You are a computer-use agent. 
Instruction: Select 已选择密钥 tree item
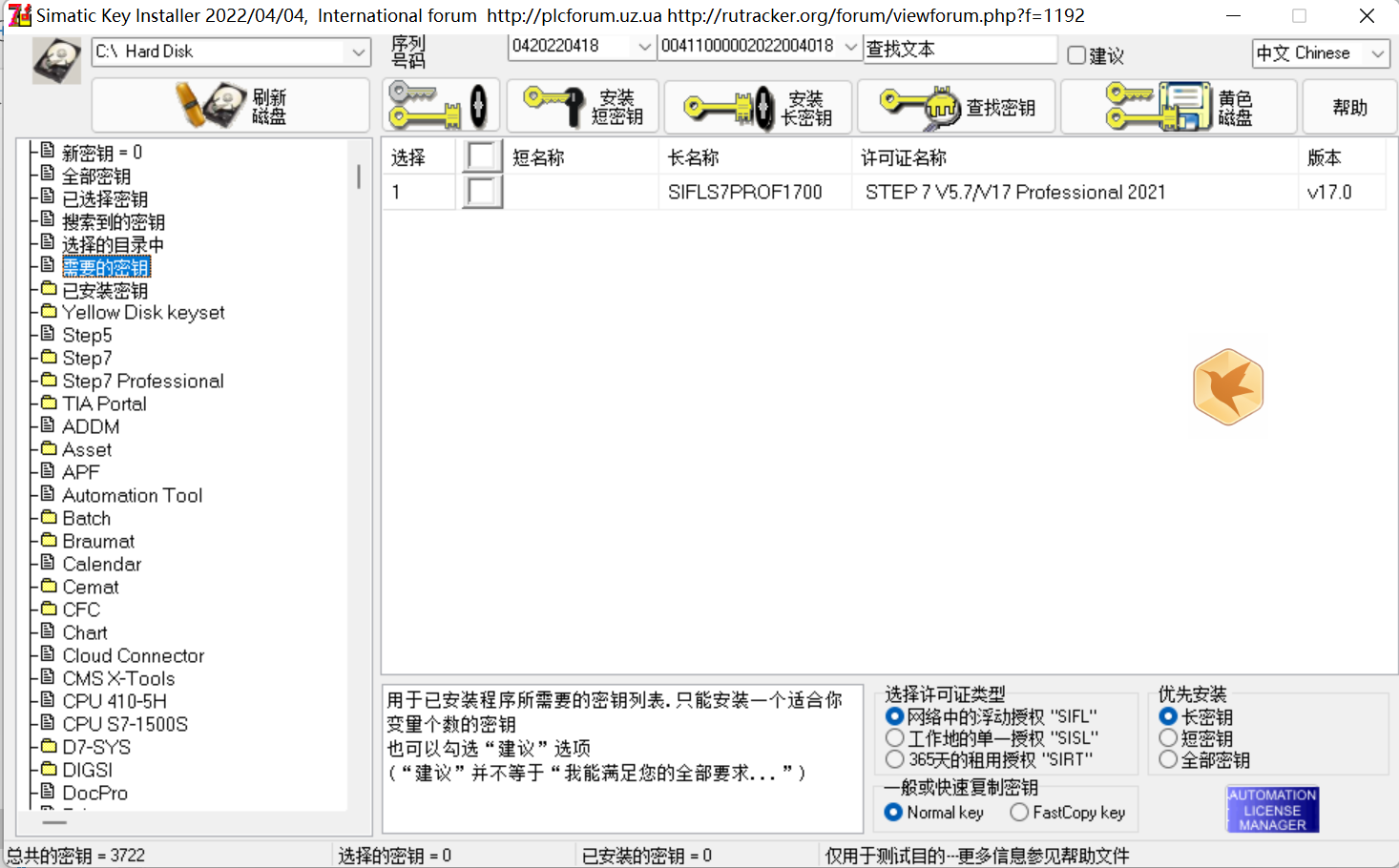(105, 198)
